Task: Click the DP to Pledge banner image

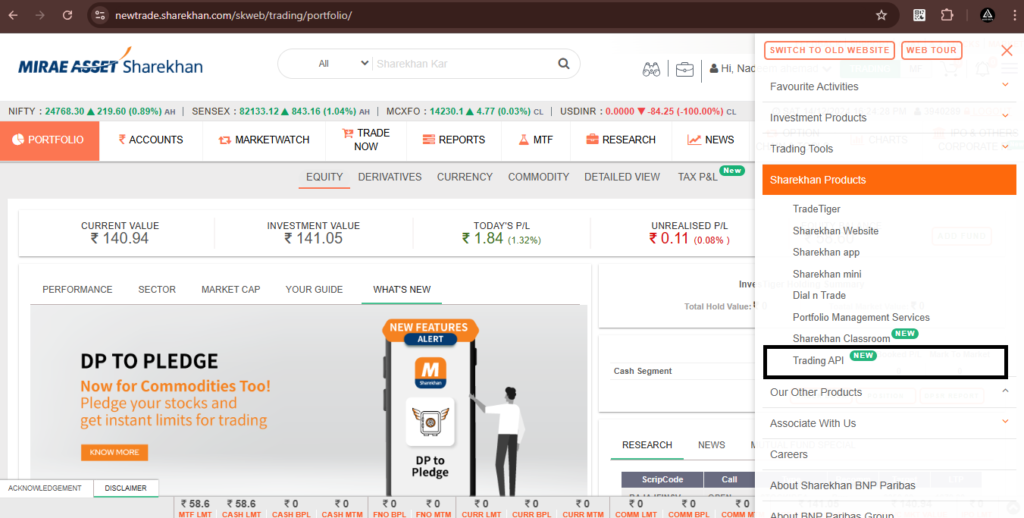Action: (x=308, y=400)
